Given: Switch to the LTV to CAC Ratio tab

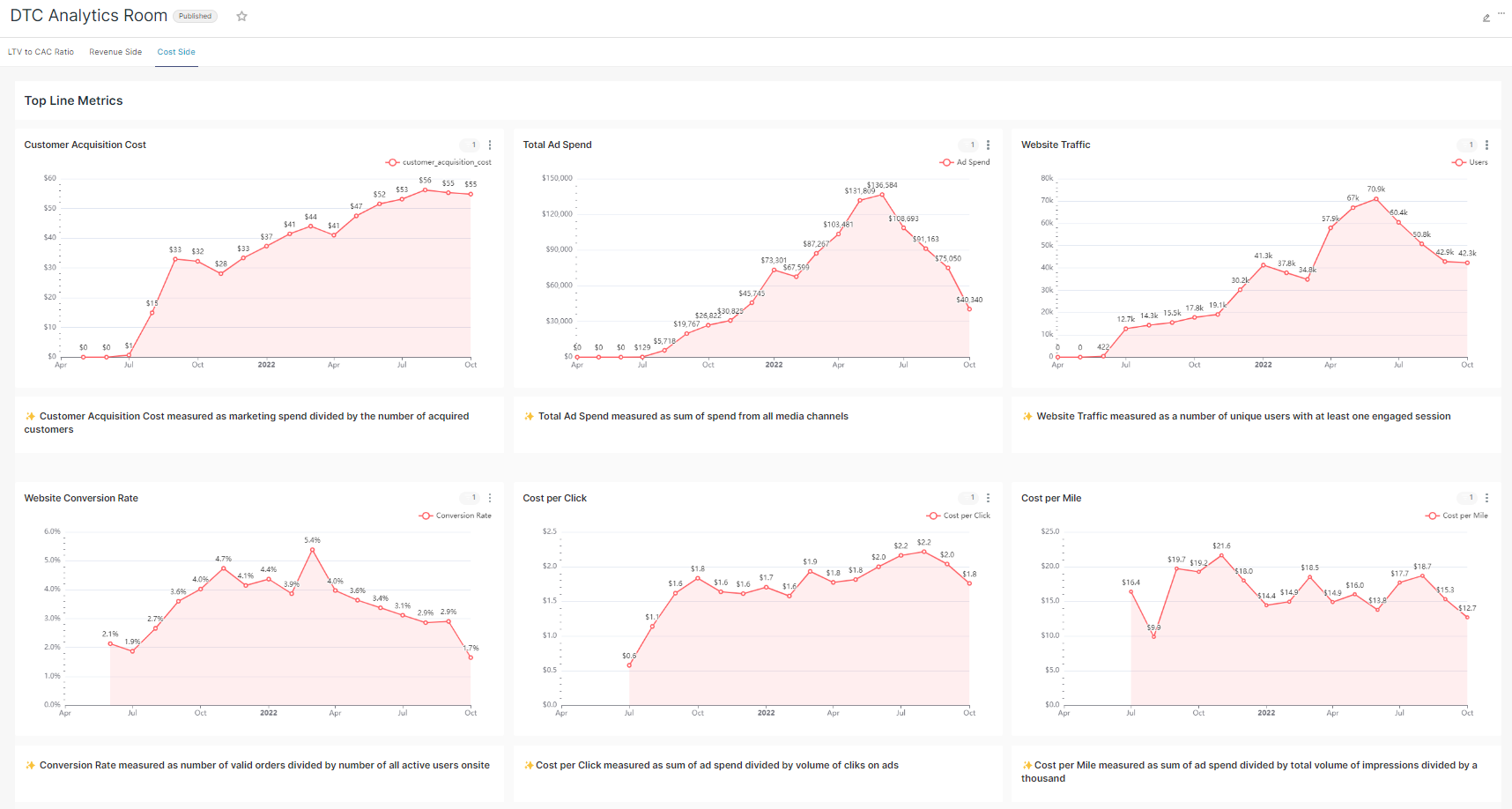Looking at the screenshot, I should [x=41, y=52].
